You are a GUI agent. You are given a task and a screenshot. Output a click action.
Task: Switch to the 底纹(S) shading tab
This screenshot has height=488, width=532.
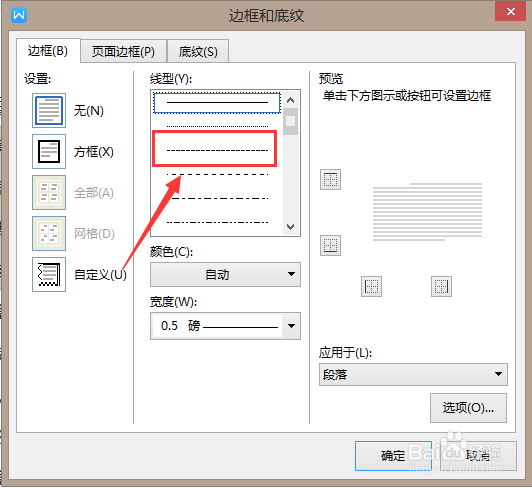coord(198,52)
